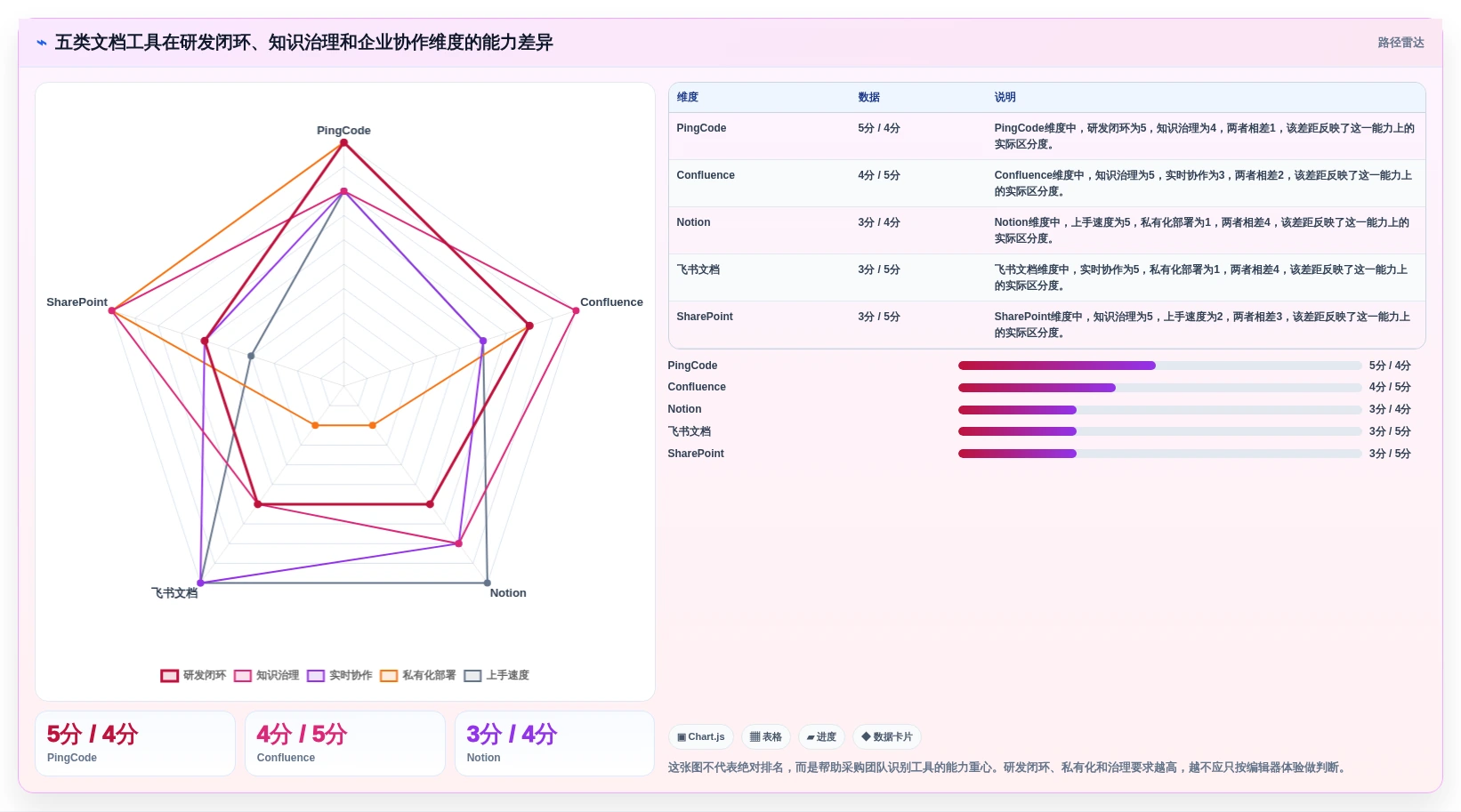1461x812 pixels.
Task: Click the 进度 chip
Action: click(821, 736)
